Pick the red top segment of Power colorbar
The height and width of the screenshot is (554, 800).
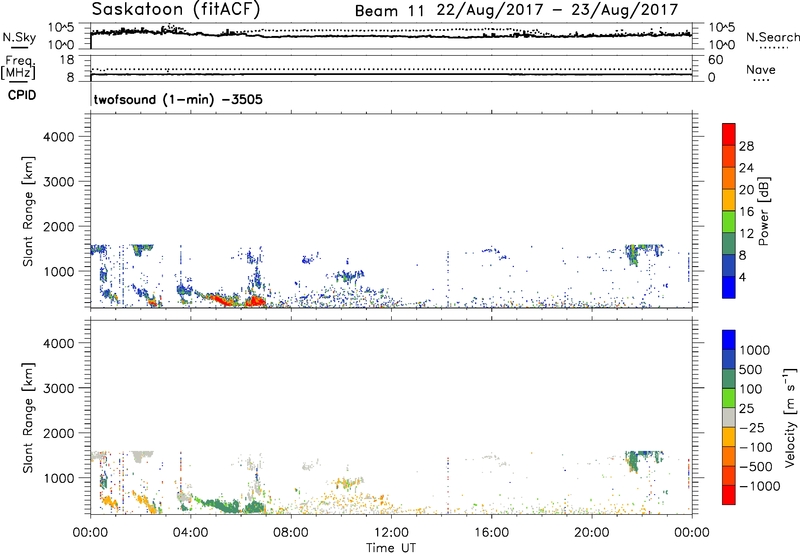click(x=729, y=134)
